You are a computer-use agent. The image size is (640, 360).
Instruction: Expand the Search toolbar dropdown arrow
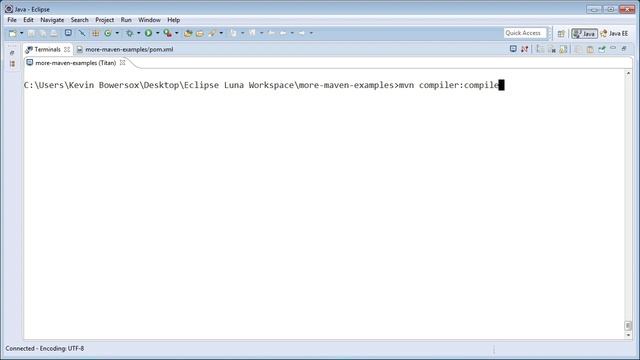coord(221,33)
